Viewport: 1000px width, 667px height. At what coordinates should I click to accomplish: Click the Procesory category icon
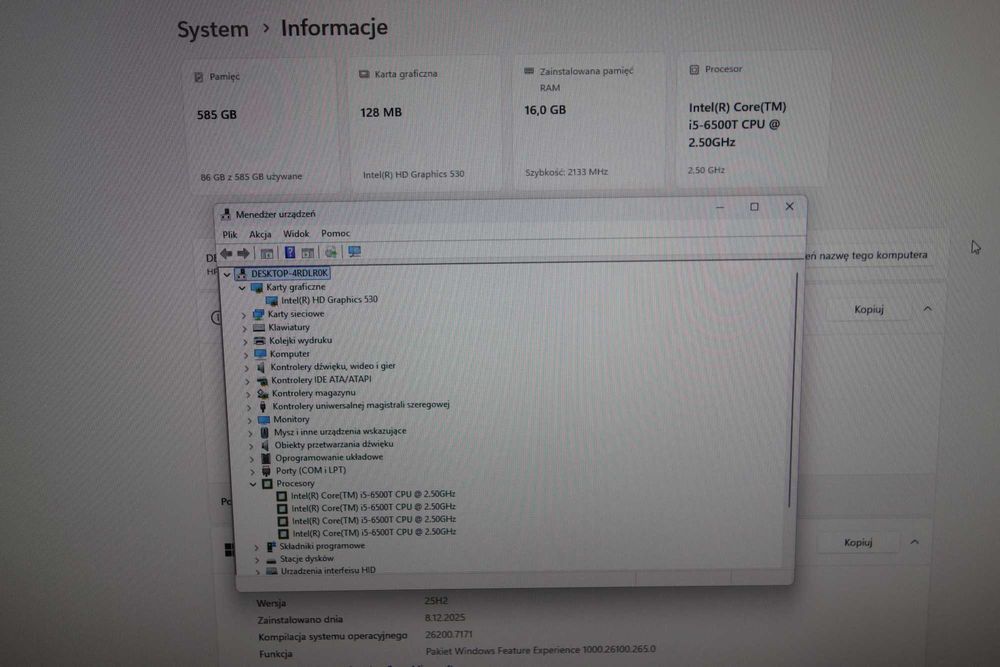pyautogui.click(x=267, y=484)
